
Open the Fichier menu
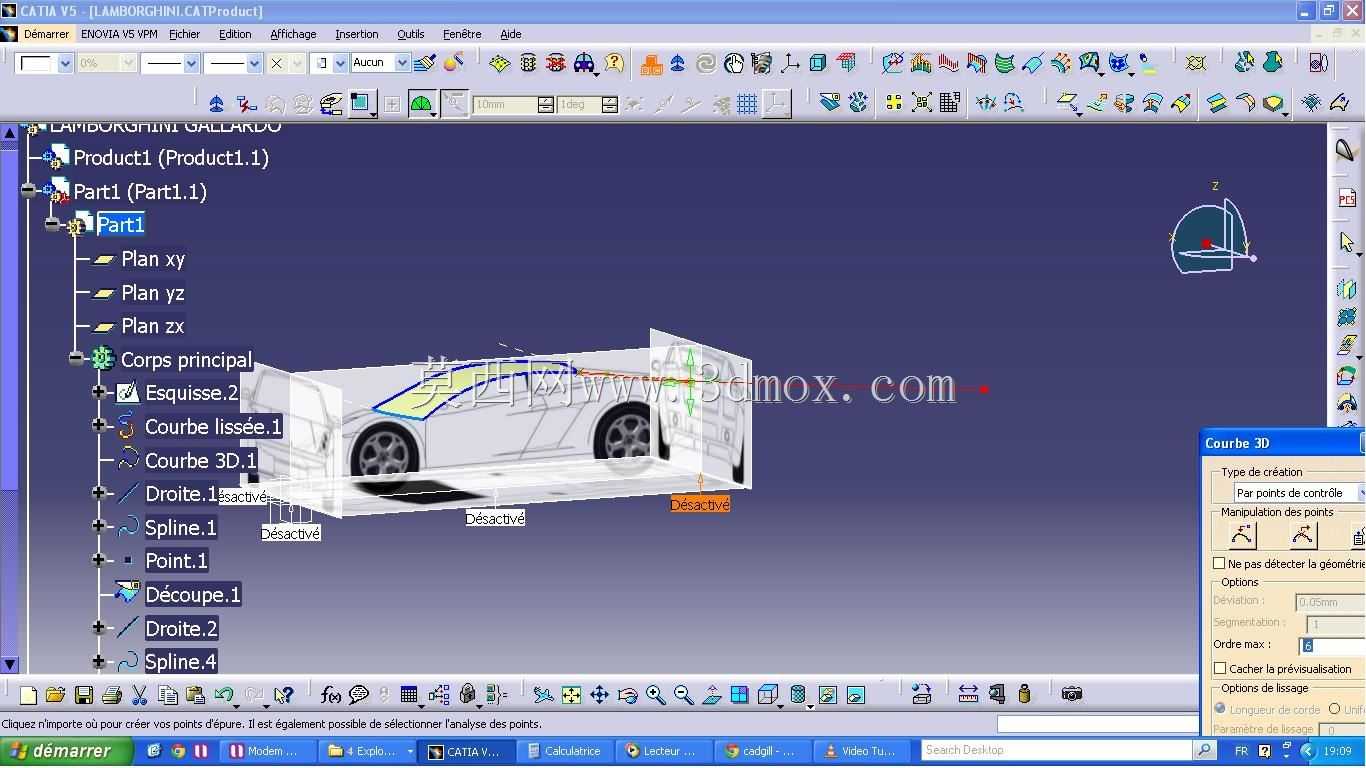(184, 34)
